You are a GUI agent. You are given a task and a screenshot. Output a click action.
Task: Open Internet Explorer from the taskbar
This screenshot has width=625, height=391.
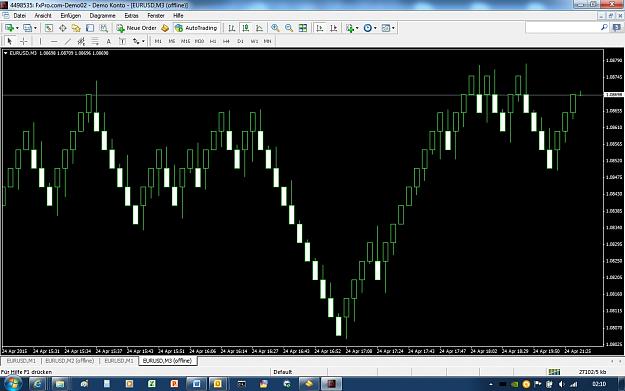coord(37,384)
